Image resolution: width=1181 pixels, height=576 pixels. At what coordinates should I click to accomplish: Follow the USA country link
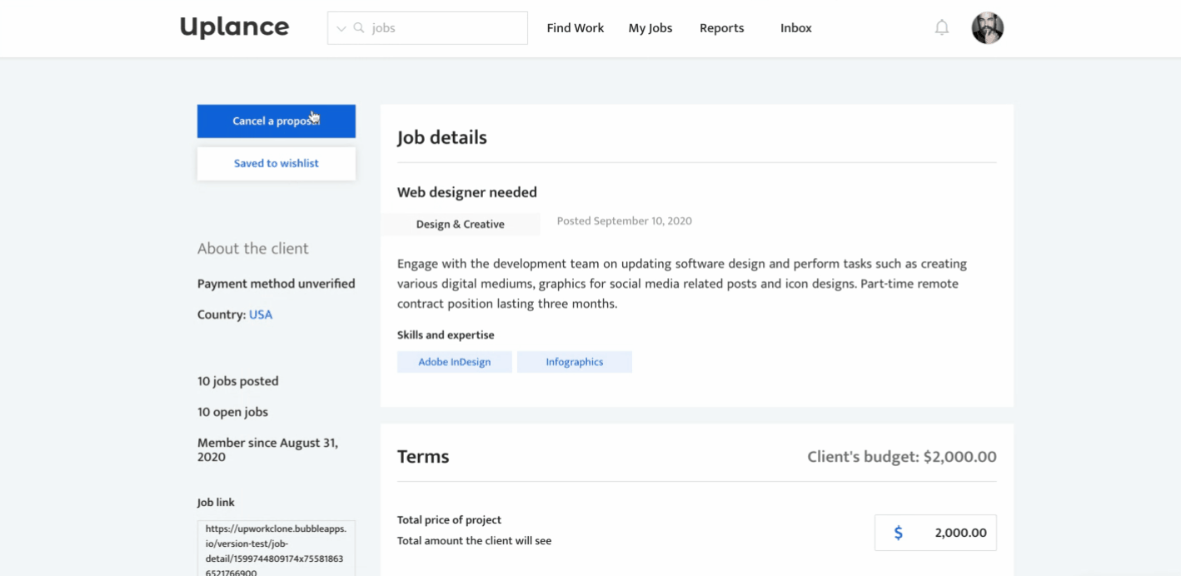260,314
